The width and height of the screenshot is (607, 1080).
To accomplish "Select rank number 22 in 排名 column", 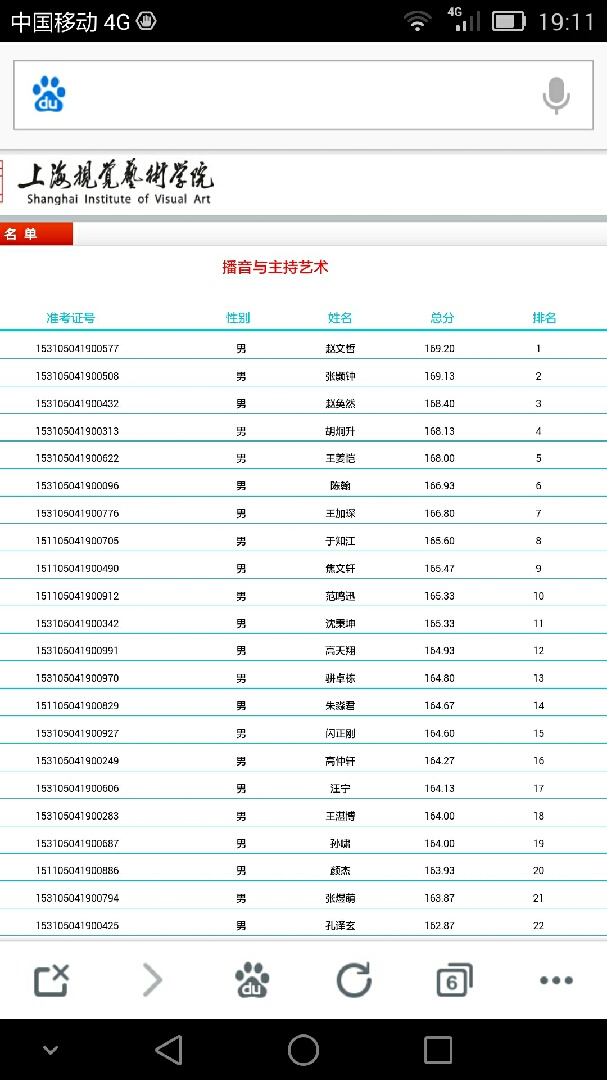I will pos(539,926).
